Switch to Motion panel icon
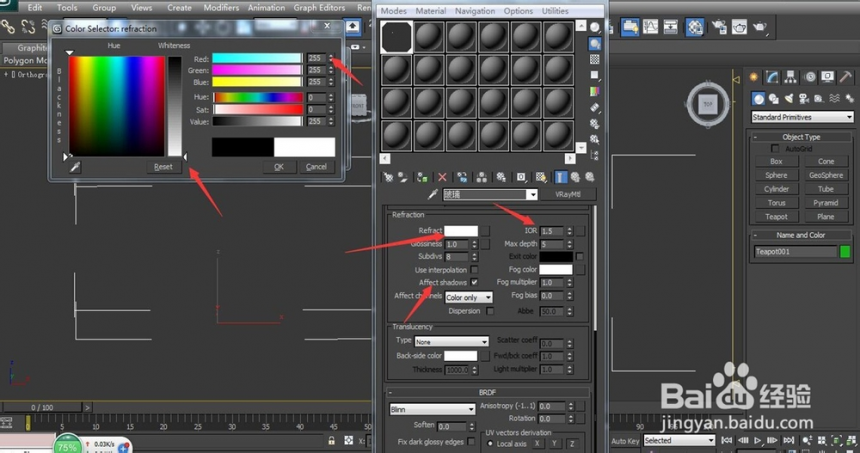 tap(810, 77)
